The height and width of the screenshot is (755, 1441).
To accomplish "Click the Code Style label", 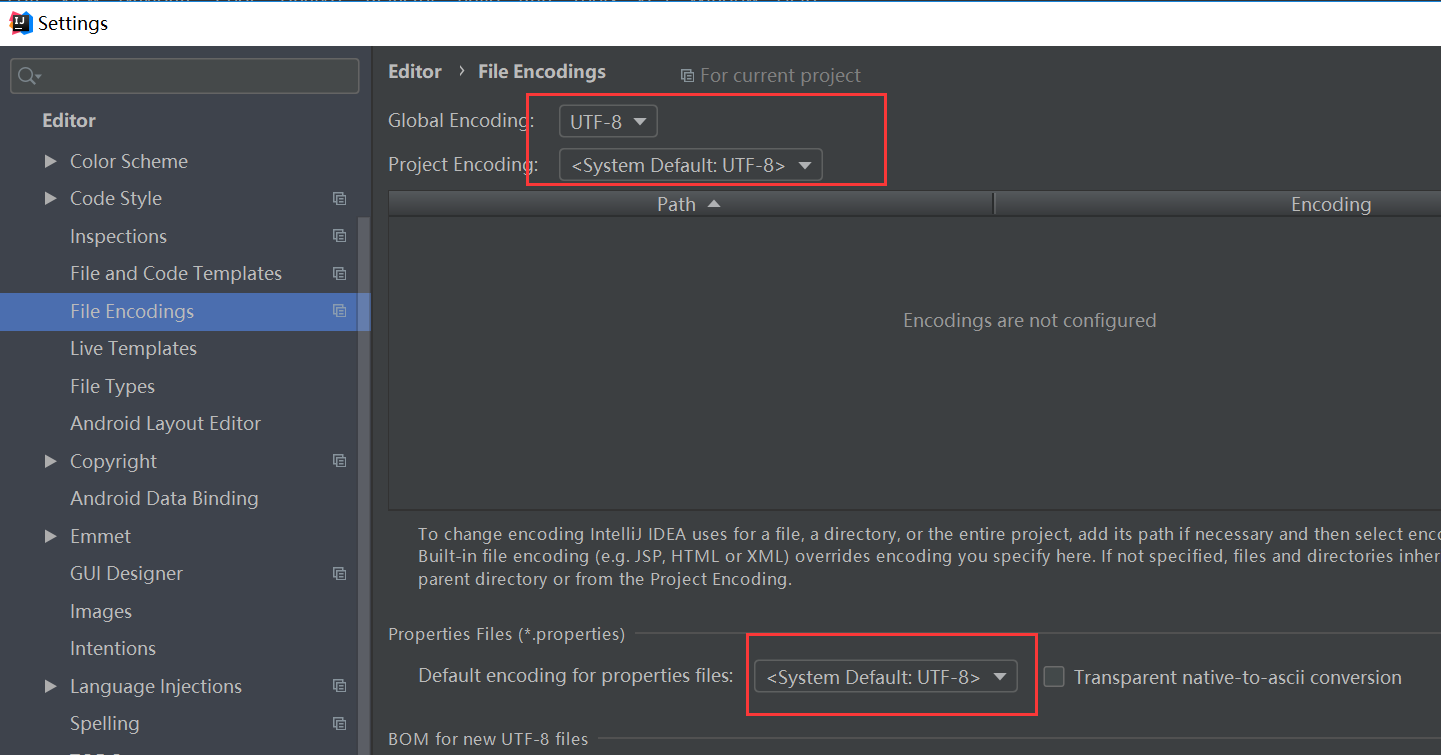I will [x=116, y=199].
